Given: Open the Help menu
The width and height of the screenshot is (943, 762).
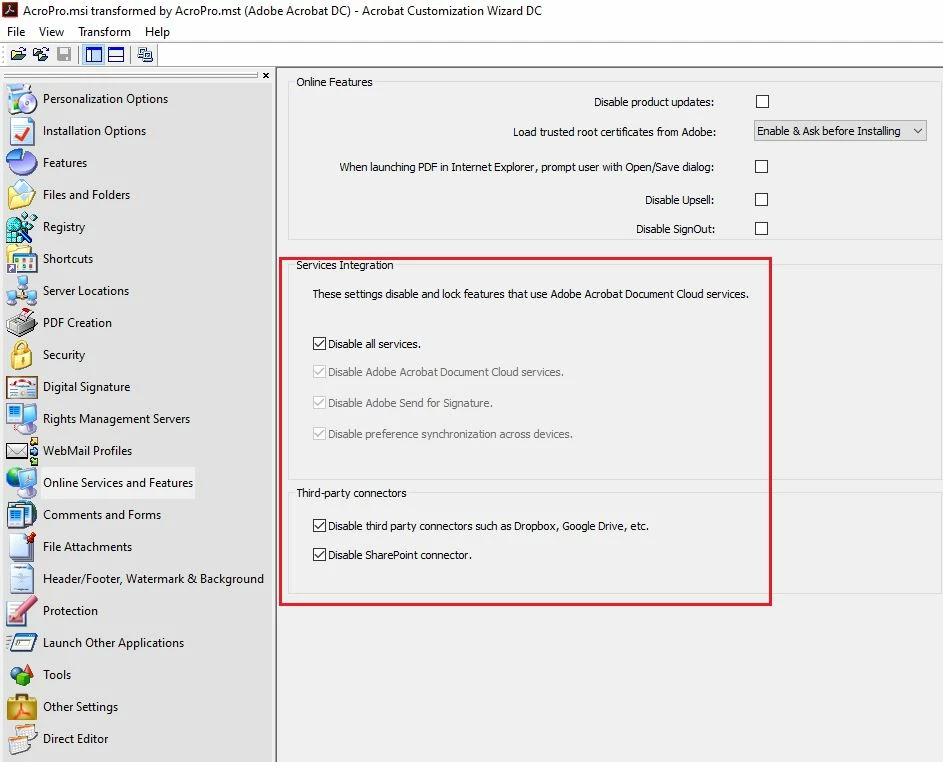Looking at the screenshot, I should pyautogui.click(x=157, y=32).
